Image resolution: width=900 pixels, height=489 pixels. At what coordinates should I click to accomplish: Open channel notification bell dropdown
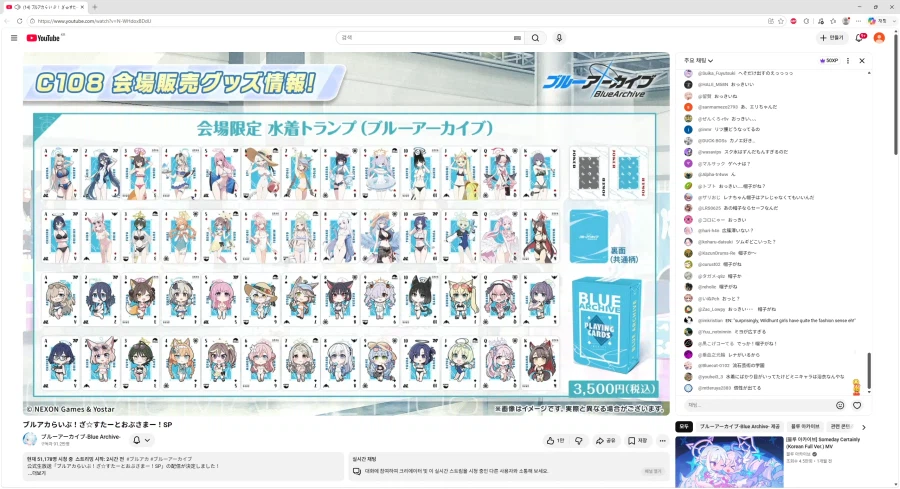[x=141, y=440]
